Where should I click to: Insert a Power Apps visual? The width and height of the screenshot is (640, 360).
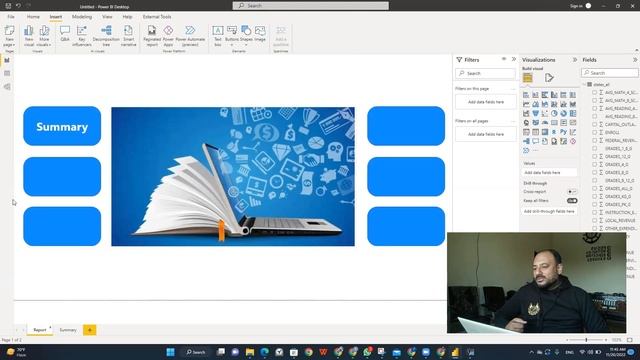click(x=168, y=36)
